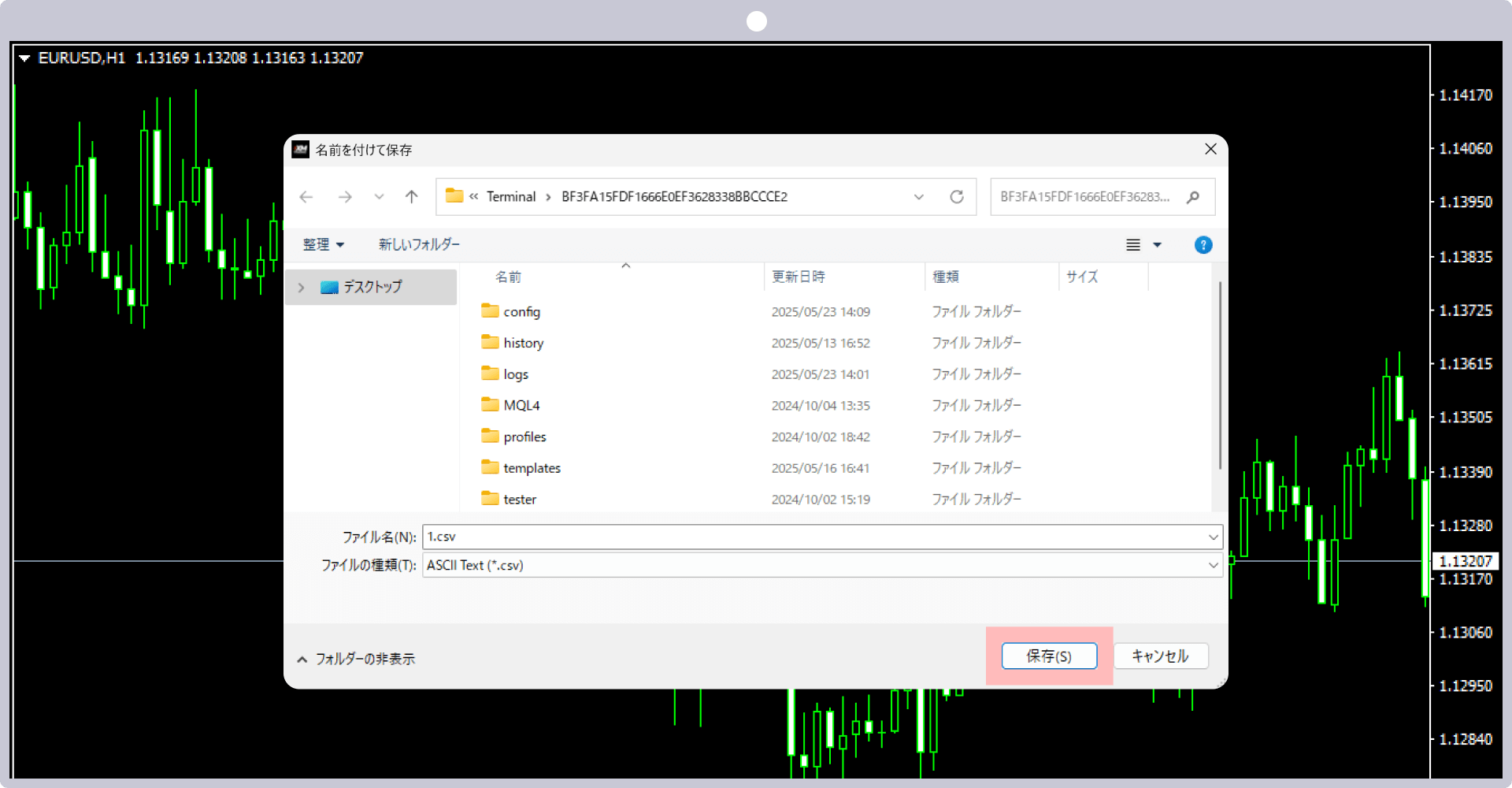Open the 整理 menu
Image resolution: width=1512 pixels, height=788 pixels.
[x=324, y=245]
